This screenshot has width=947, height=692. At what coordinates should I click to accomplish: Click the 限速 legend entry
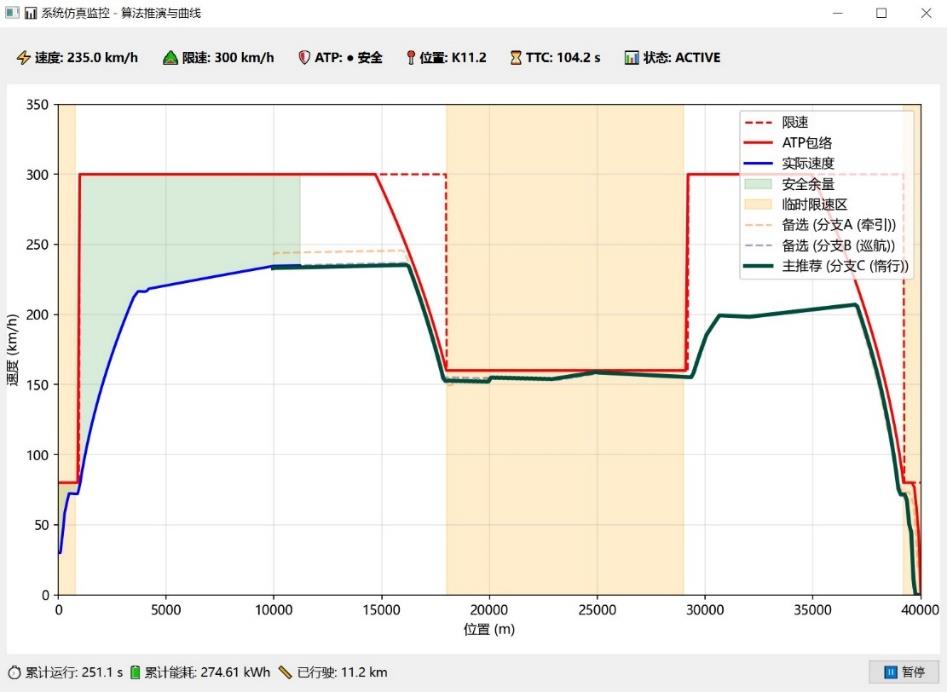click(776, 123)
